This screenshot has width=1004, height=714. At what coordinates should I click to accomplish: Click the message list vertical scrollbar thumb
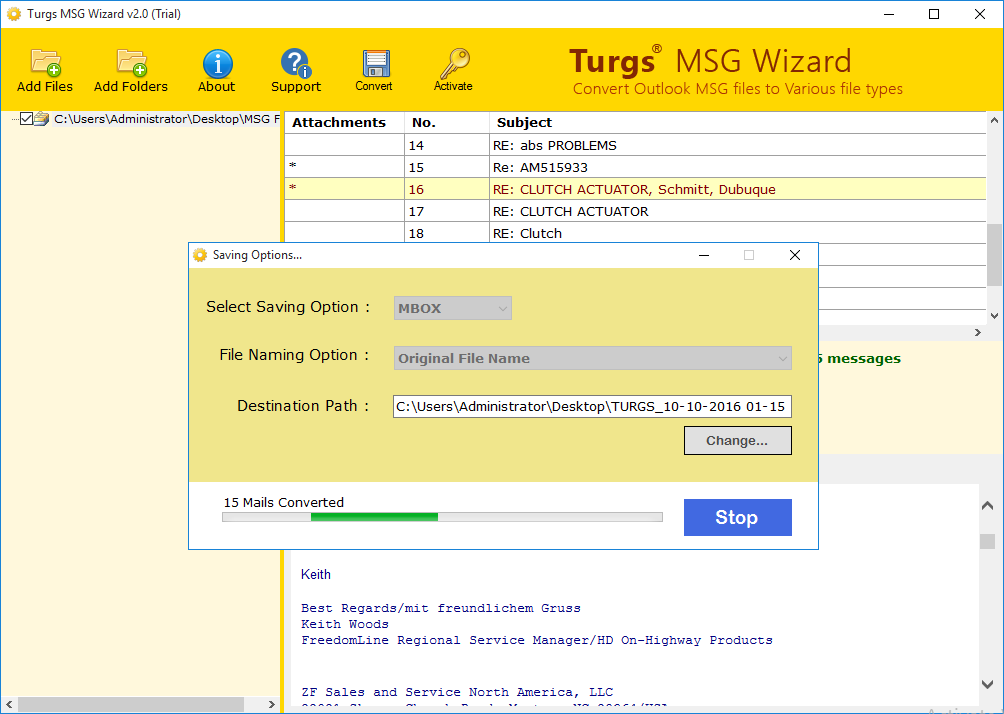click(994, 255)
